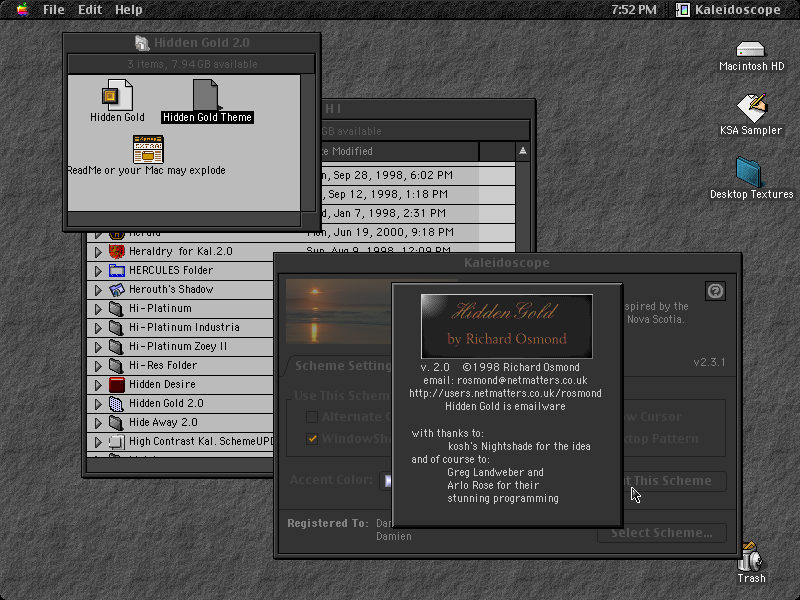The width and height of the screenshot is (800, 600).
Task: Uncheck the WindowShade checkbox
Action: coord(312,439)
